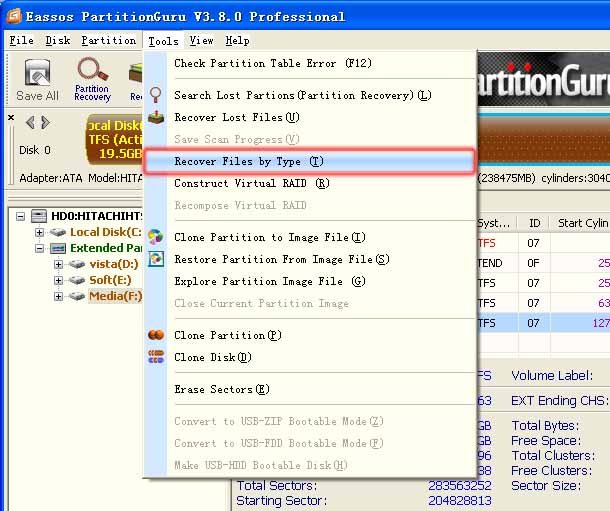
Task: Click the Total Sectors value 283563252
Action: (459, 486)
